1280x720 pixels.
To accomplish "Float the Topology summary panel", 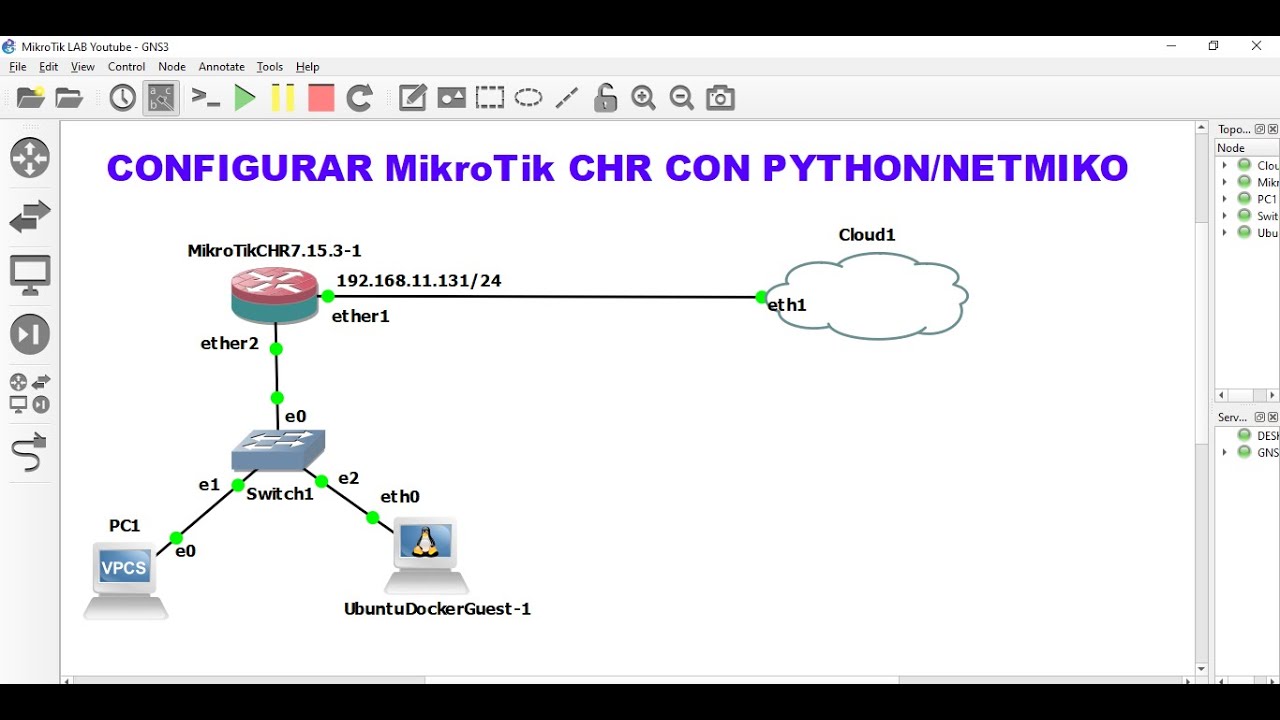I will click(x=1260, y=129).
